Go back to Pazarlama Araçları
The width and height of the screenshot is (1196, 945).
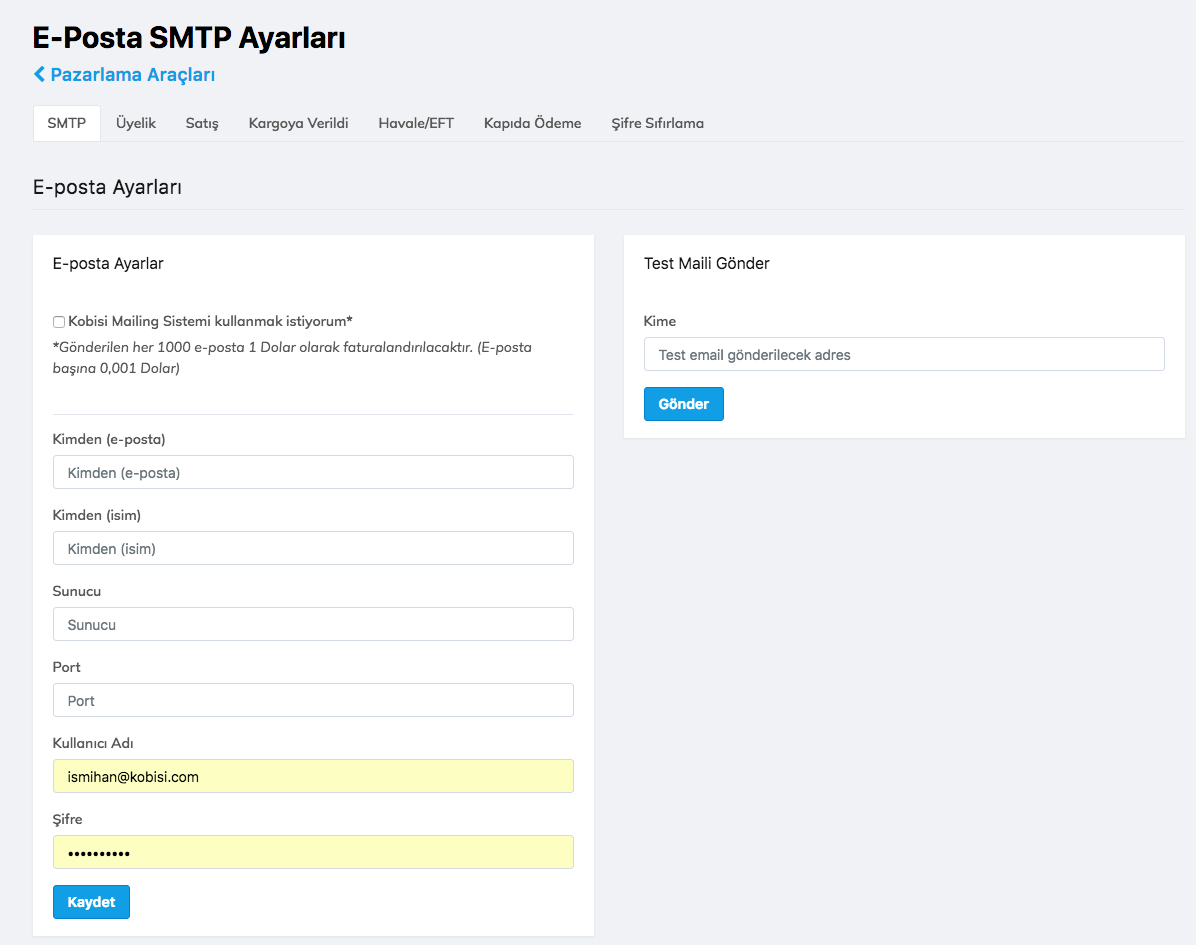click(x=132, y=75)
